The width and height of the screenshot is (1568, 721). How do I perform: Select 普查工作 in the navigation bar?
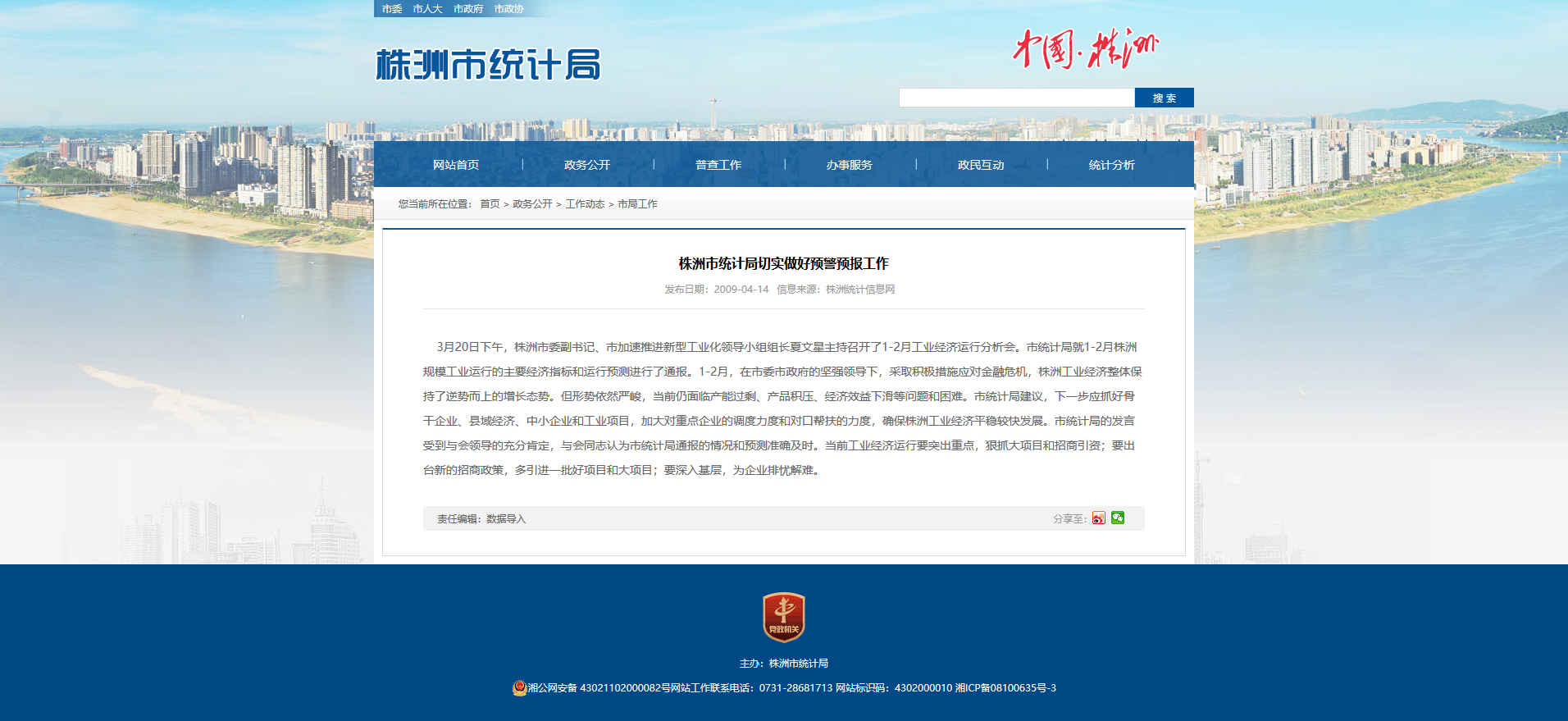(x=718, y=165)
